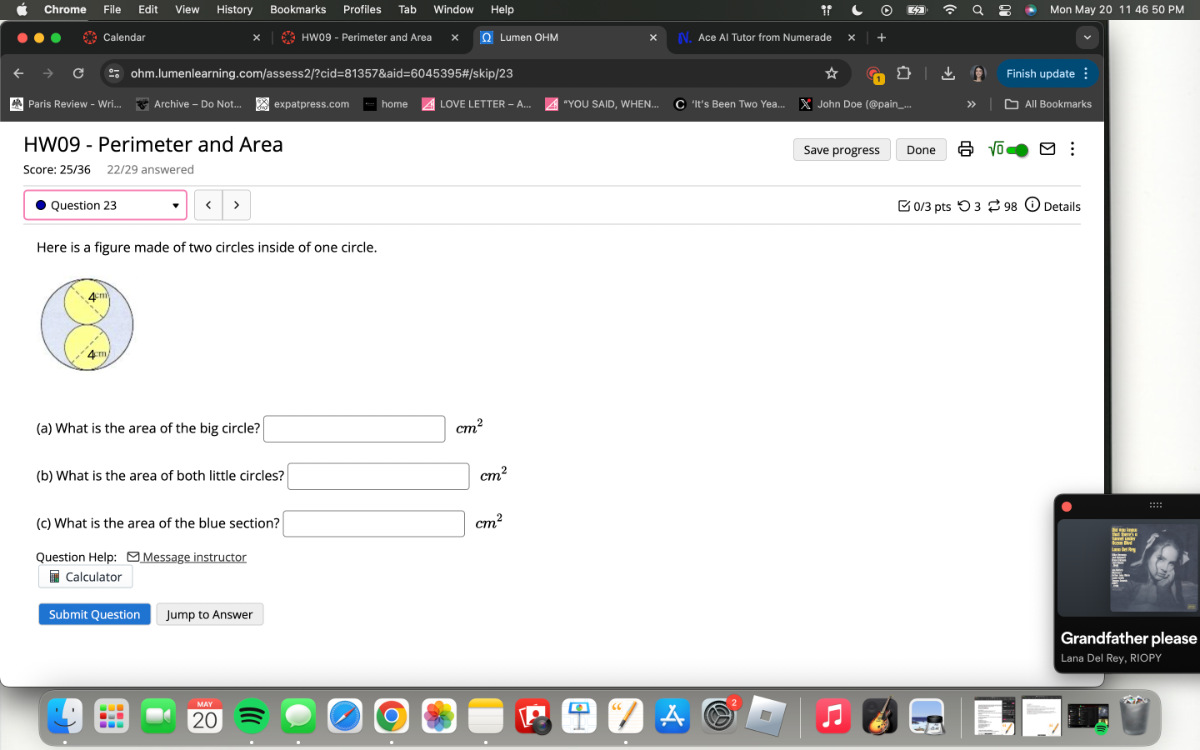Image resolution: width=1200 pixels, height=750 pixels.
Task: Toggle the math entry square-root switch
Action: 1008,150
